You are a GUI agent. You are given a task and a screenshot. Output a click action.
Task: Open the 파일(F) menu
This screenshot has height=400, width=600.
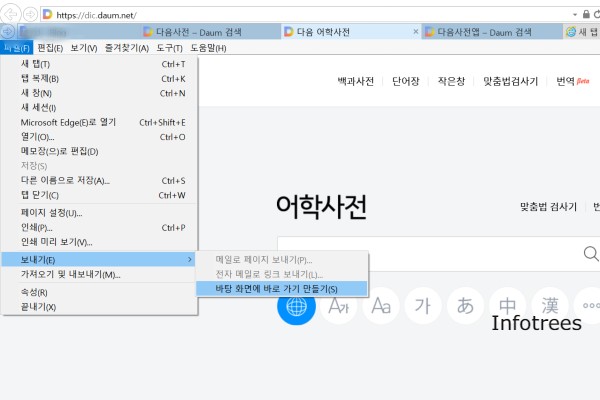(17, 48)
